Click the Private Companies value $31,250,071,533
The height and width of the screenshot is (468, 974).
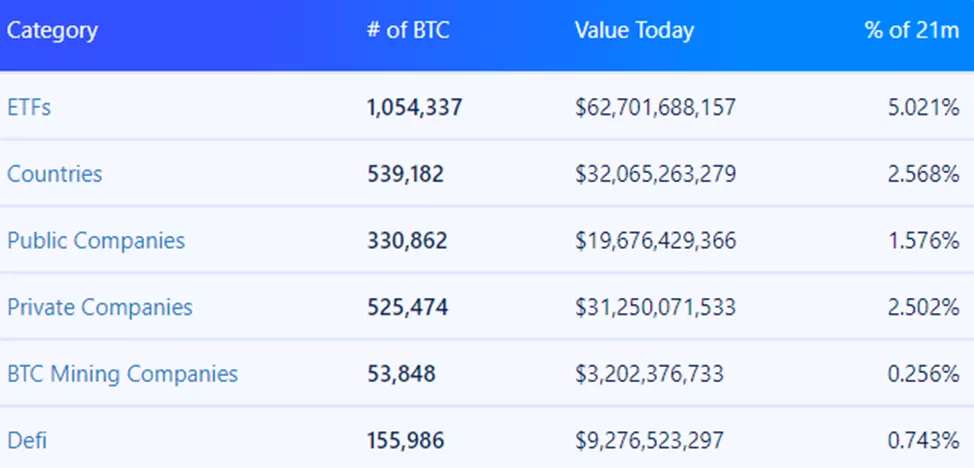pyautogui.click(x=655, y=307)
